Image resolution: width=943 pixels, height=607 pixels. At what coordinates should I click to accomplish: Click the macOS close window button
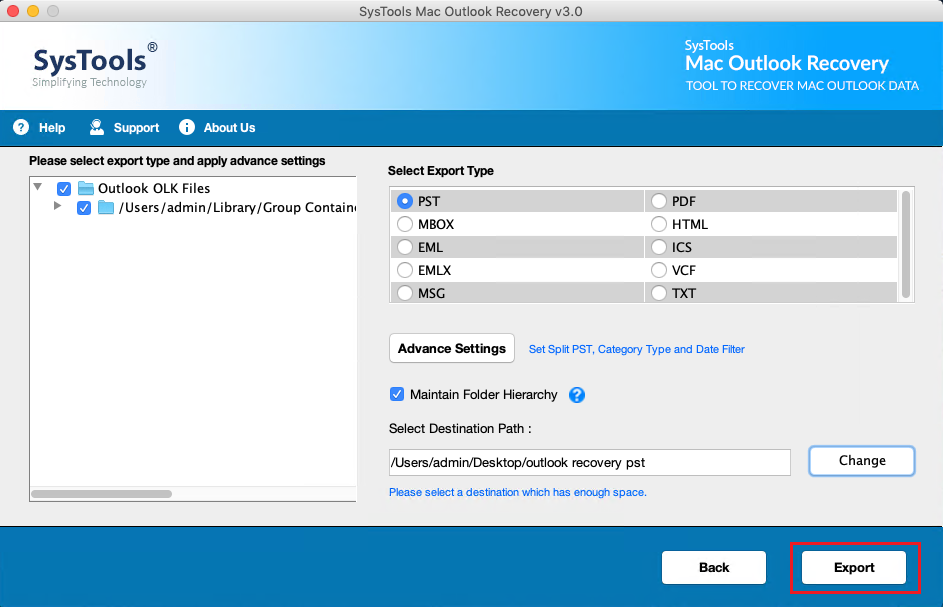click(13, 11)
